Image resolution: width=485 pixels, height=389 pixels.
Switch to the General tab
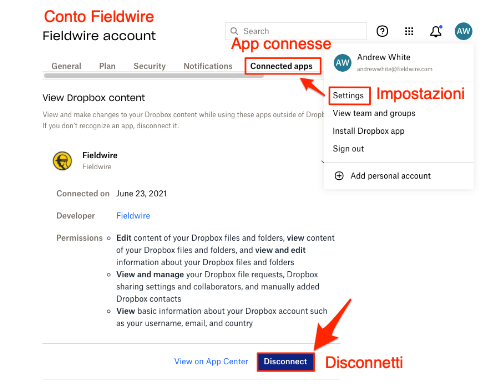(66, 66)
